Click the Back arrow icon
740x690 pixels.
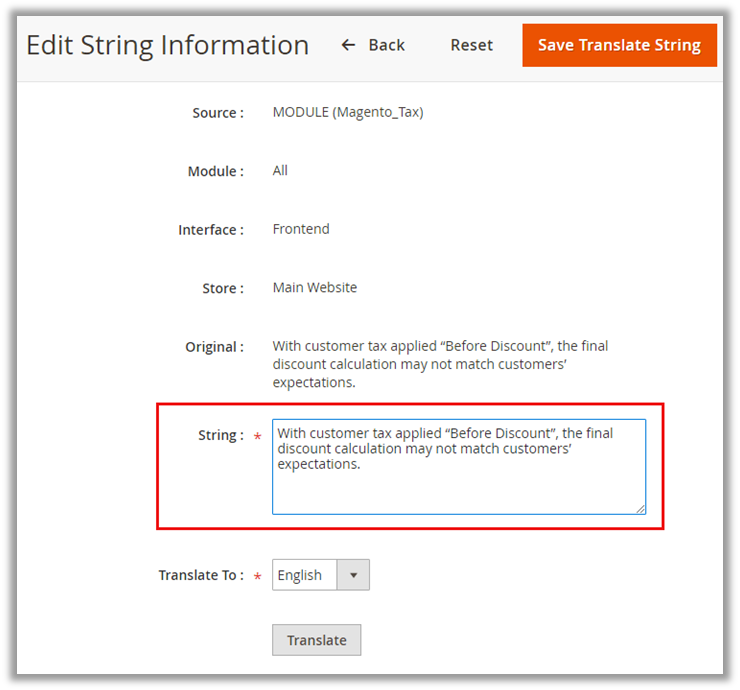(x=348, y=45)
